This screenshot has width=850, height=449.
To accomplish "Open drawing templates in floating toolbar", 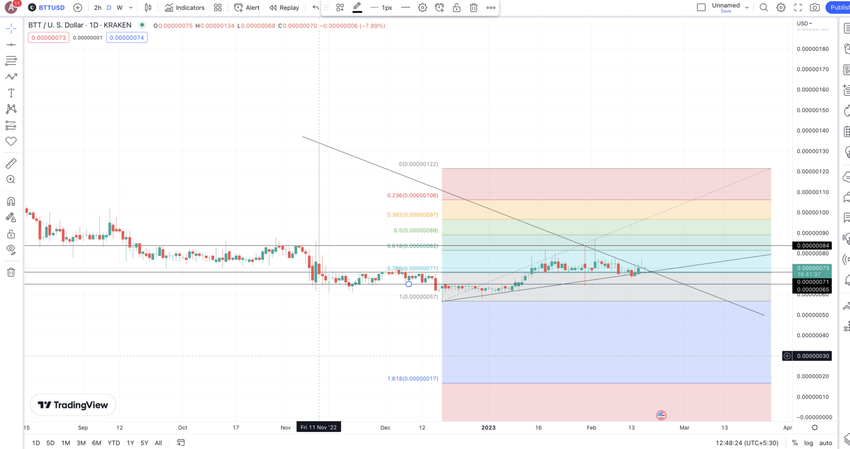I will pyautogui.click(x=340, y=8).
